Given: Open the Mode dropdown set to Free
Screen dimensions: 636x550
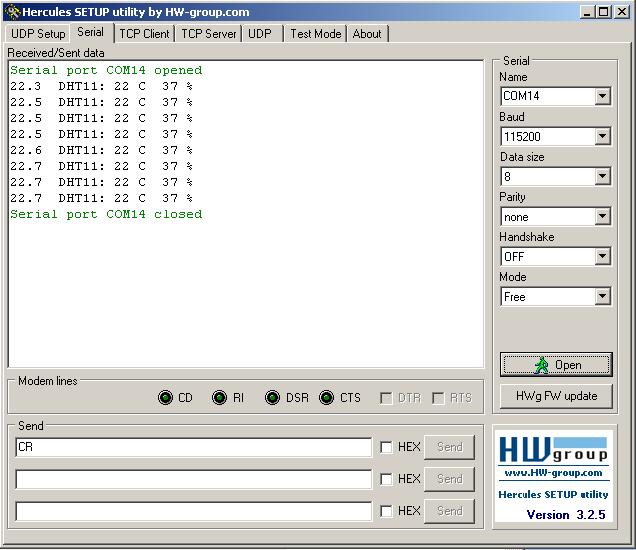Looking at the screenshot, I should point(602,296).
